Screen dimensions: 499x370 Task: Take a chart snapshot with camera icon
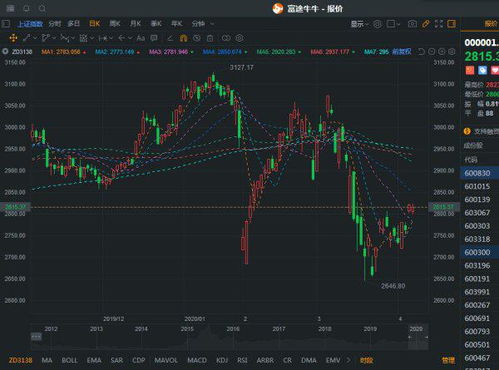[412, 24]
